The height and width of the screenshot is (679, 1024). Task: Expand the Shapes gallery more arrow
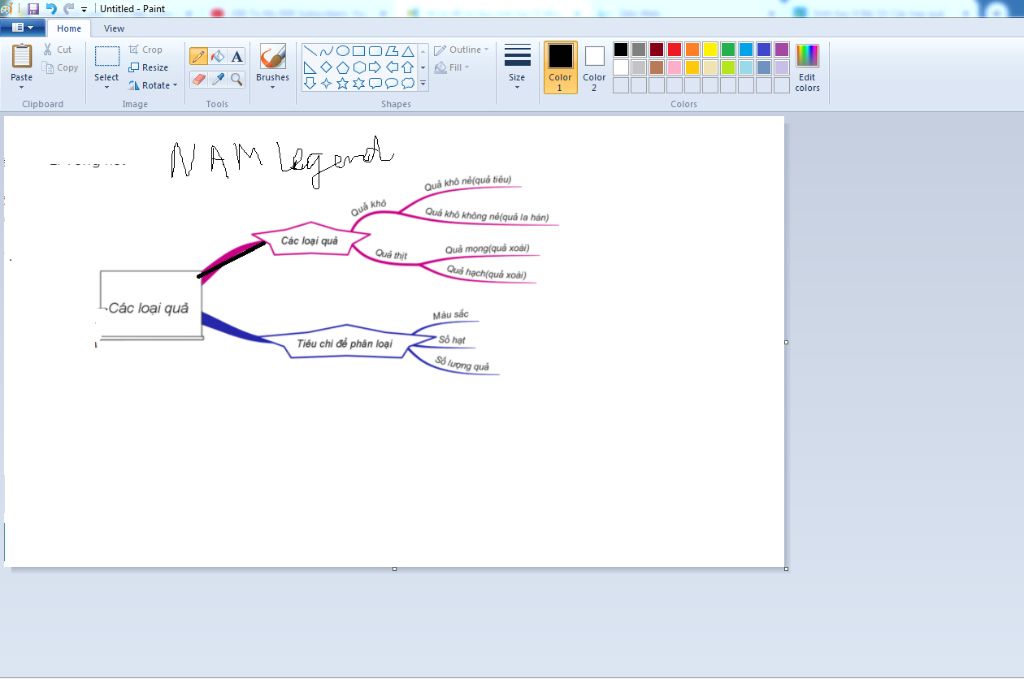pos(423,84)
